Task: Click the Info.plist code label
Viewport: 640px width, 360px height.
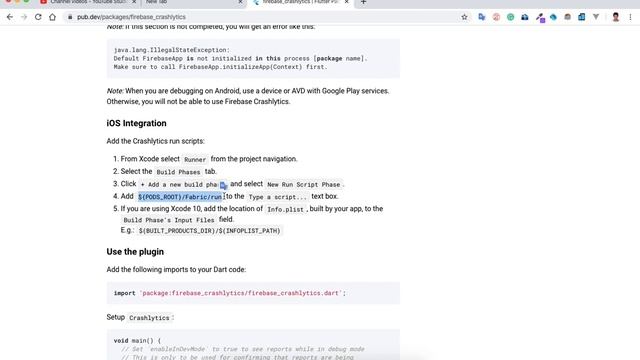Action: 285,209
